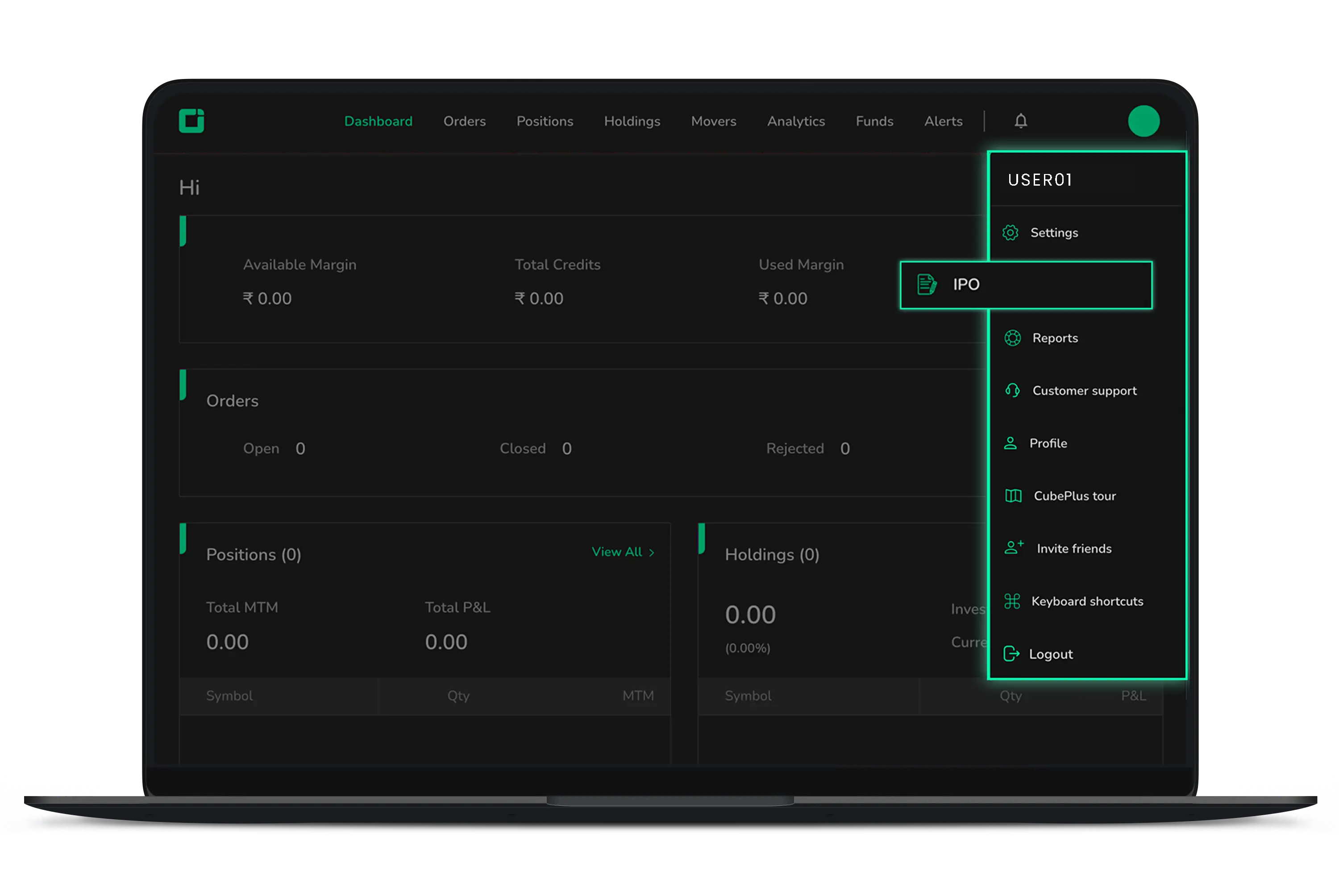Click the Invite friends person-plus icon

[x=1013, y=548]
